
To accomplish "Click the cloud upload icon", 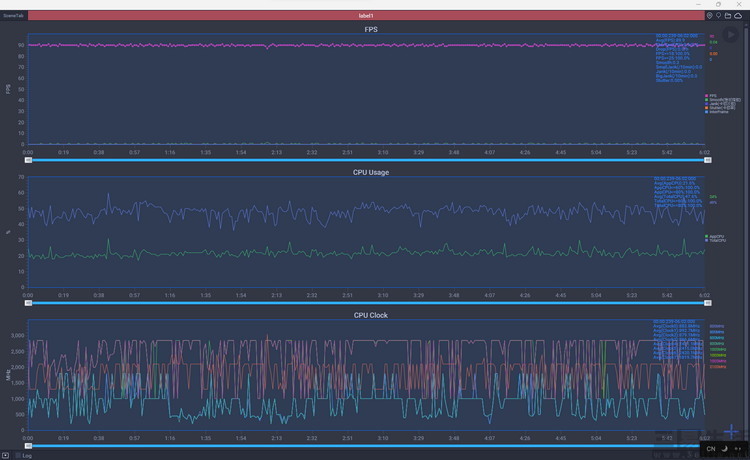I will (738, 16).
